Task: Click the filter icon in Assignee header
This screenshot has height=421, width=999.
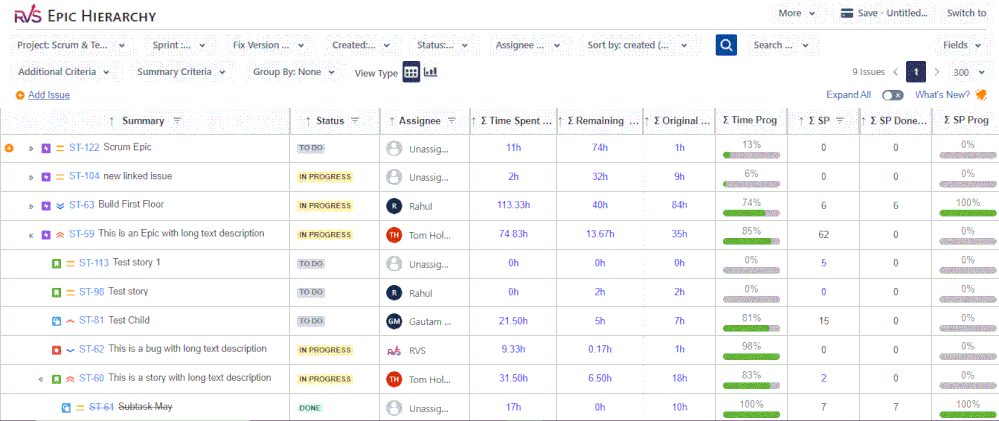Action: pos(451,120)
